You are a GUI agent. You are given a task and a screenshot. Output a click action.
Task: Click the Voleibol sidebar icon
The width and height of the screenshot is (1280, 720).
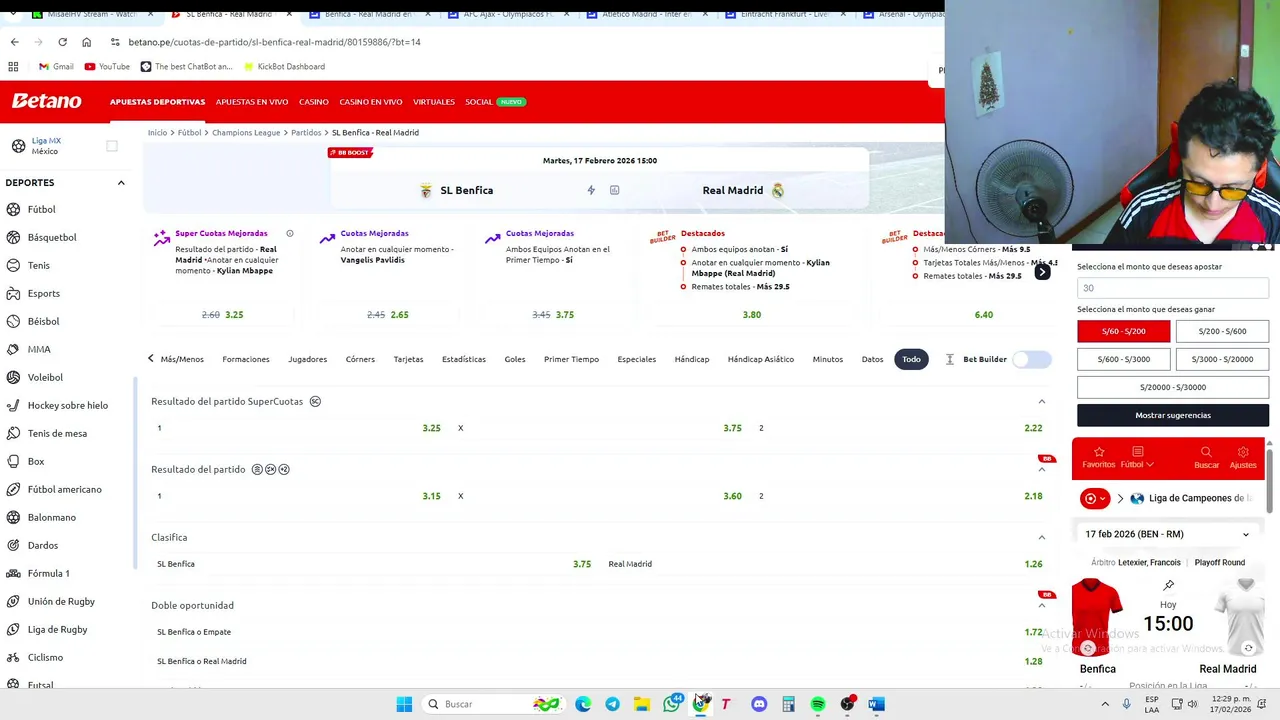[14, 377]
